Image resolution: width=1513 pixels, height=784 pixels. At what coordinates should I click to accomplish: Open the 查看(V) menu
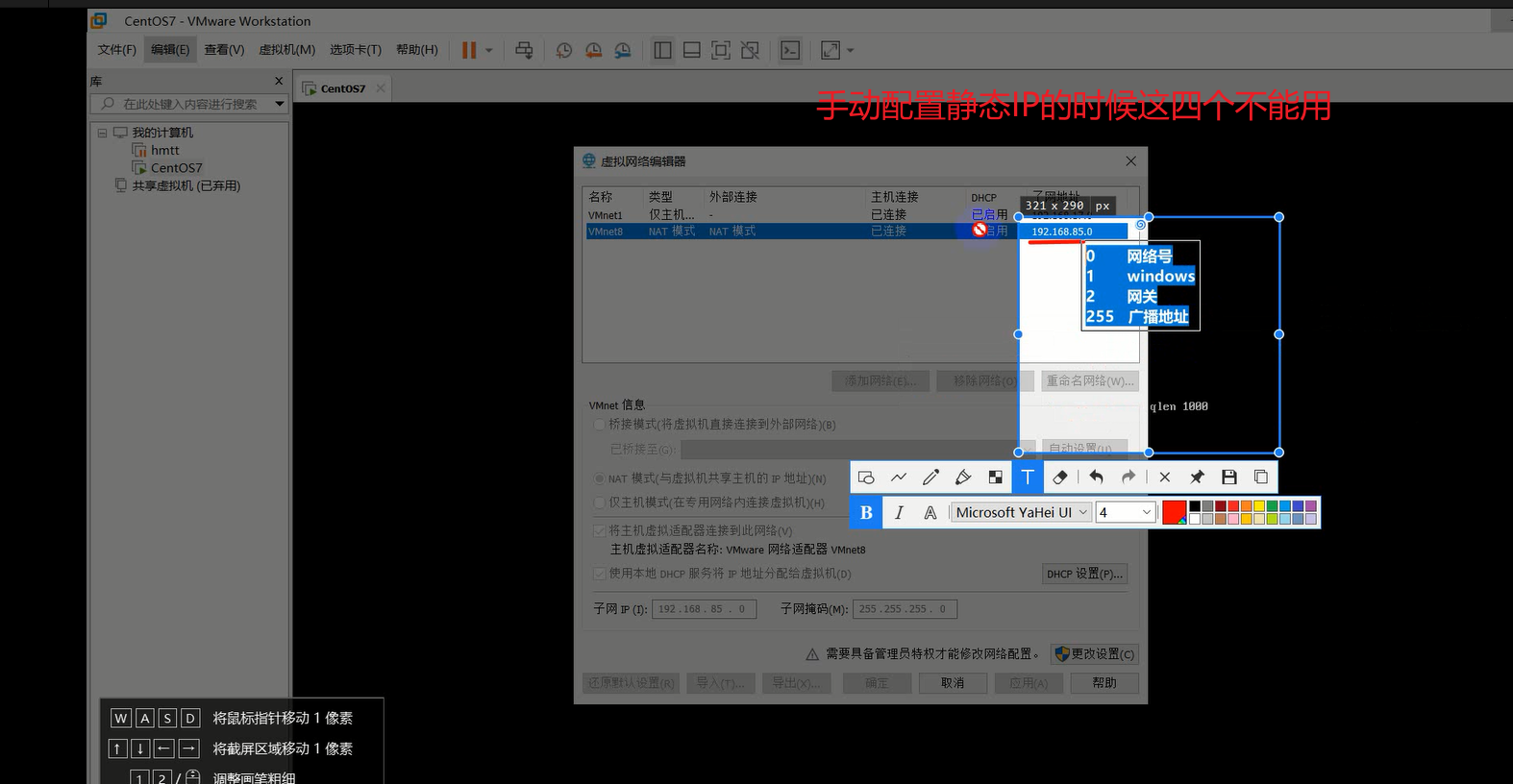pos(224,50)
